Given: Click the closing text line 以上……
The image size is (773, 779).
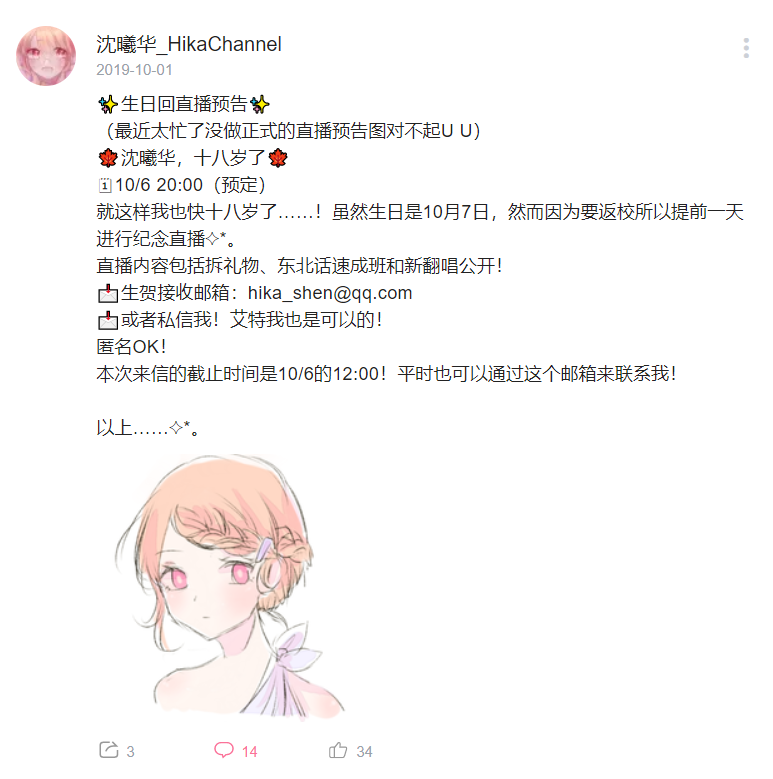Looking at the screenshot, I should coord(148,428).
